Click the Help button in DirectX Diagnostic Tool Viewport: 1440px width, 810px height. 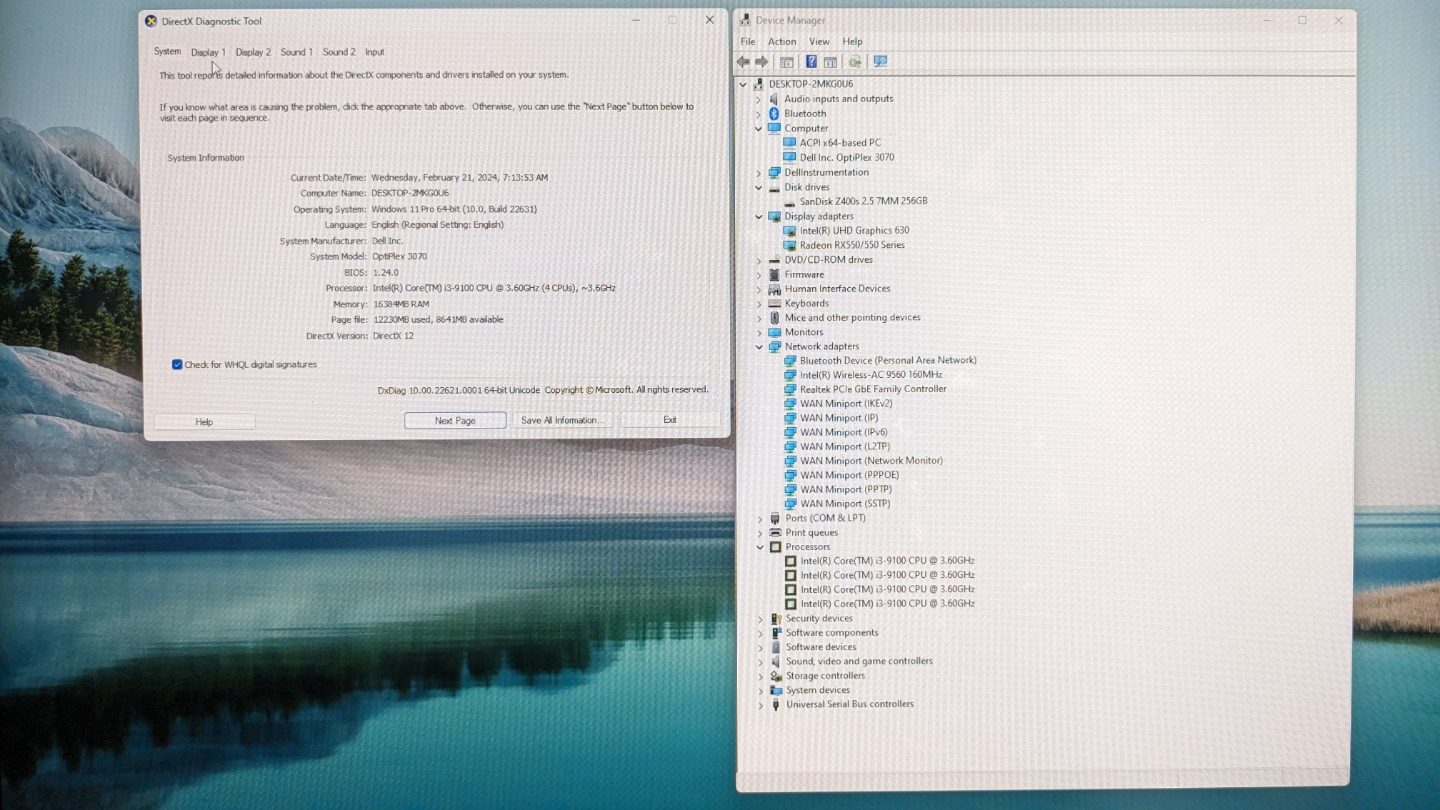[x=204, y=422]
